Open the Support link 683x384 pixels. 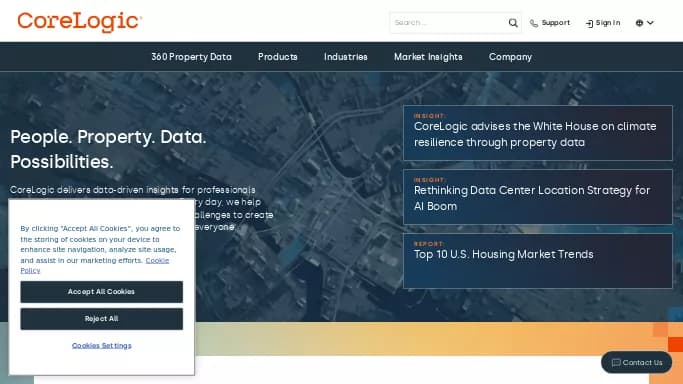click(550, 23)
